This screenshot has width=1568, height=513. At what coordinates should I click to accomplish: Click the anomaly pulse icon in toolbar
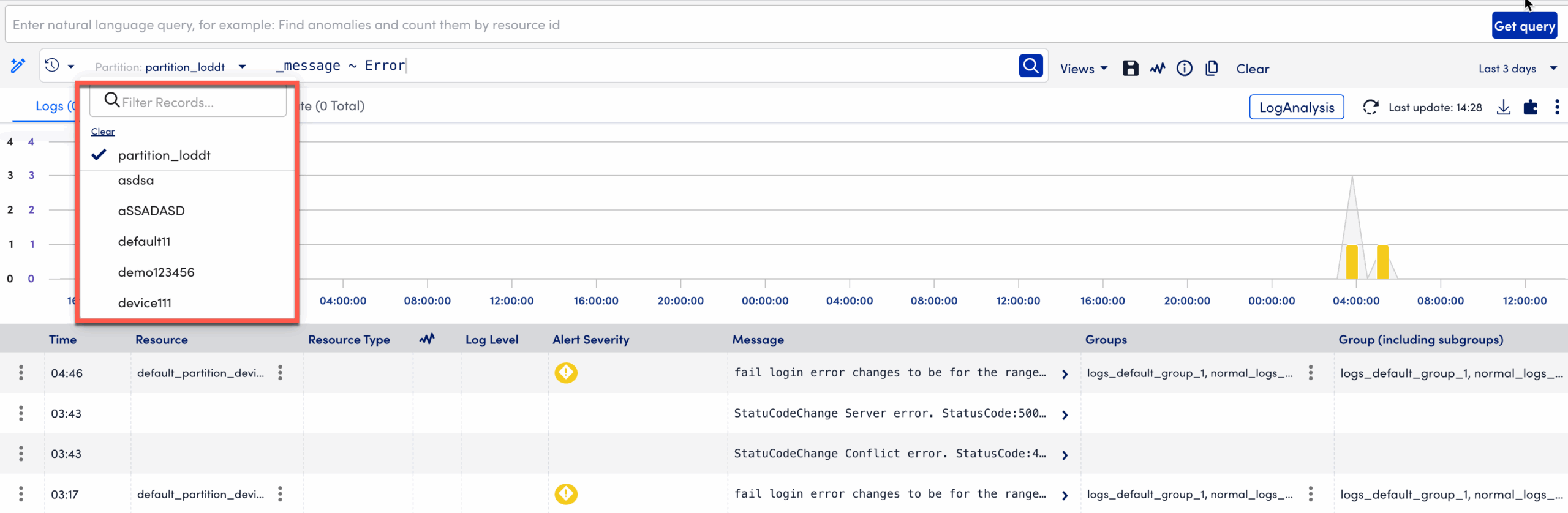click(x=1158, y=69)
